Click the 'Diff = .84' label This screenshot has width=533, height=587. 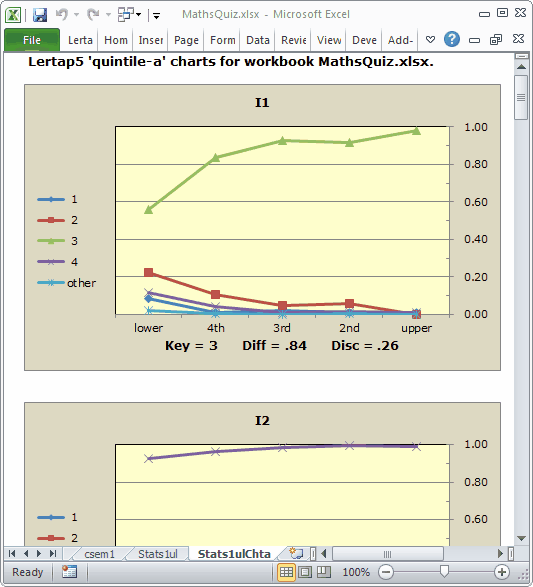[x=274, y=345]
